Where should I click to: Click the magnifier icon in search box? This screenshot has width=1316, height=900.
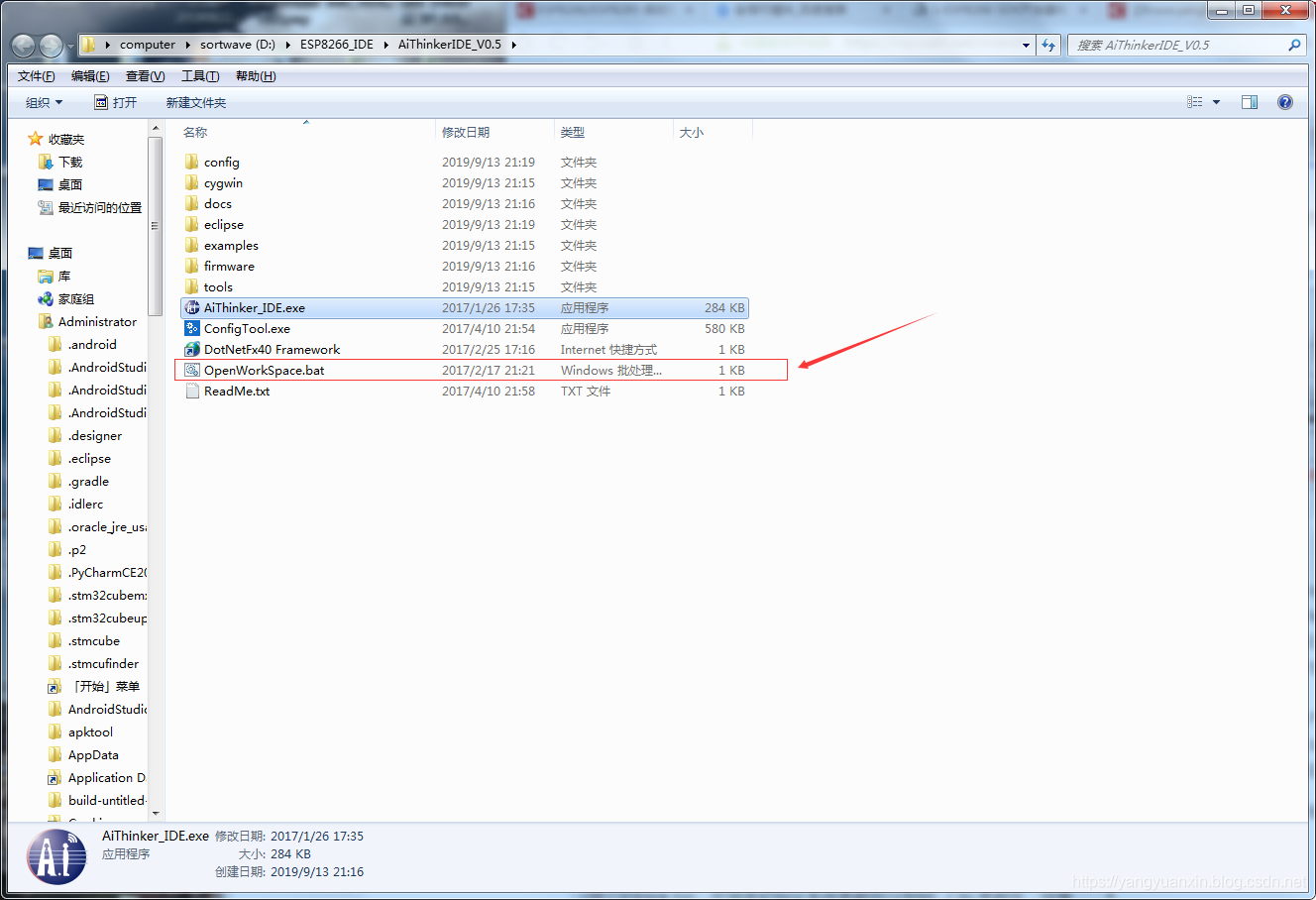pyautogui.click(x=1294, y=45)
